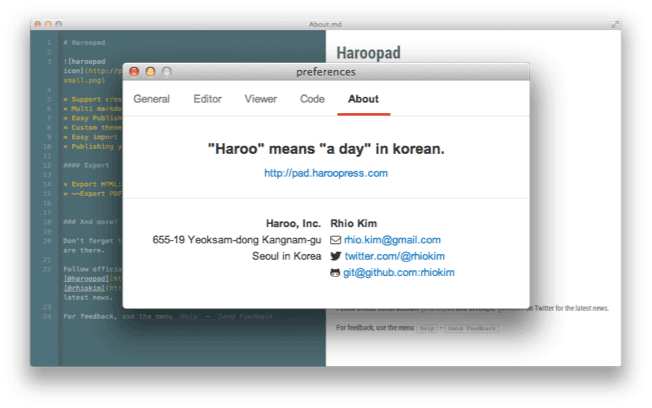The height and width of the screenshot is (408, 652).
Task: Go to the Code tab
Action: (x=312, y=99)
